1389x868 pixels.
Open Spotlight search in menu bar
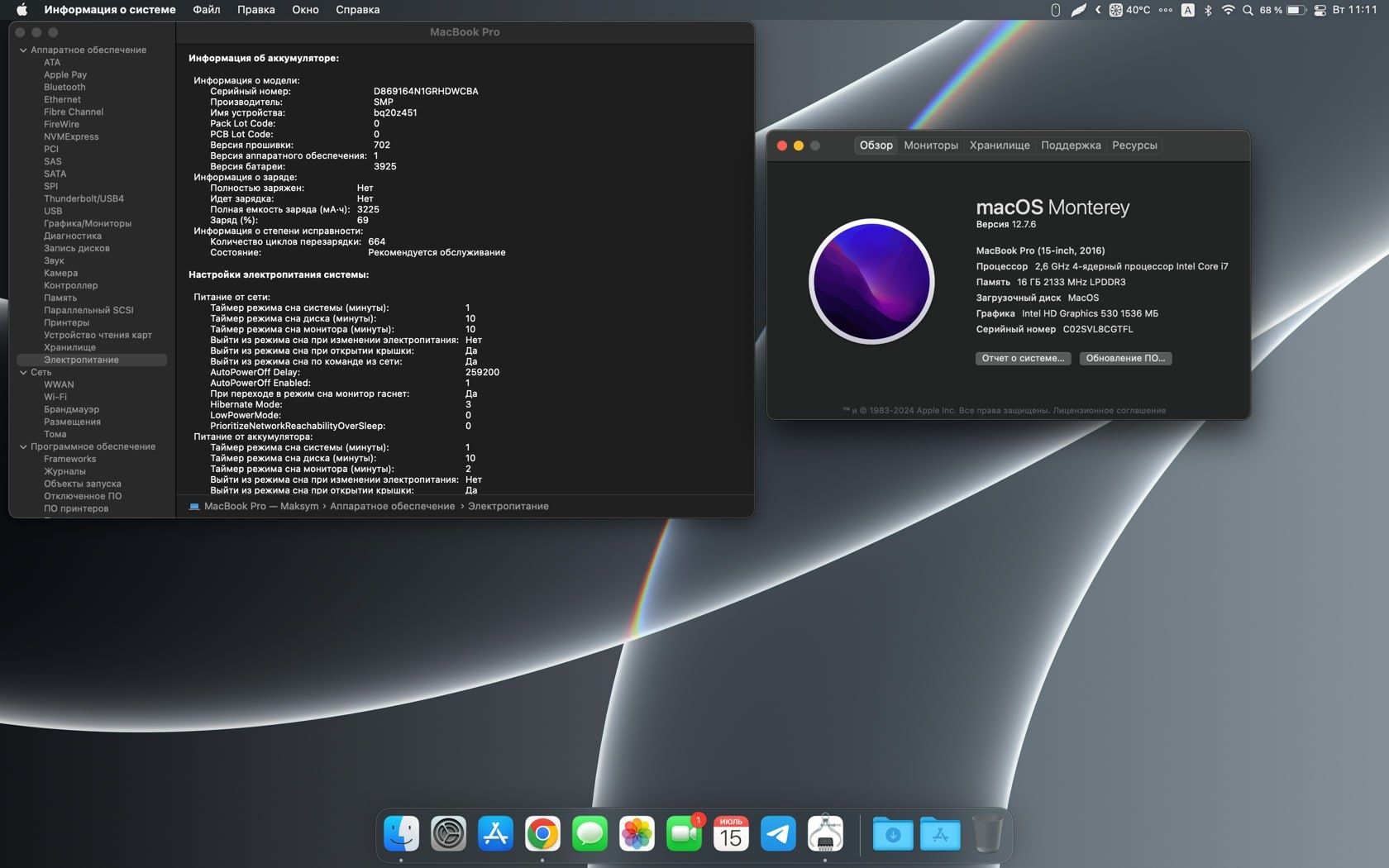coord(1248,10)
